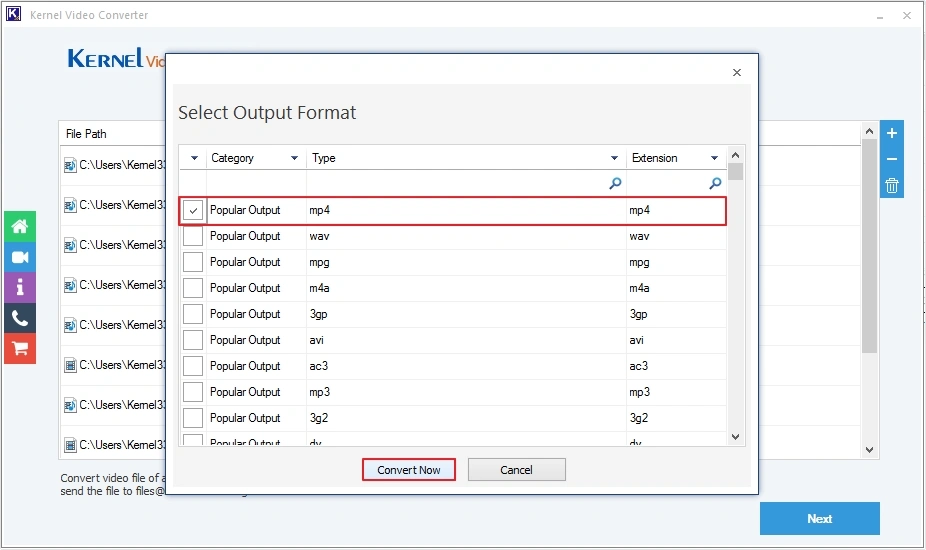Open the info sidebar icon
The image size is (926, 550).
coord(20,287)
